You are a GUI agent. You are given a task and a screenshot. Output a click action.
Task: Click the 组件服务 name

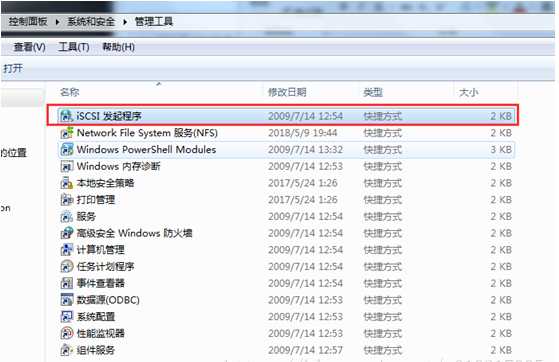pyautogui.click(x=96, y=350)
